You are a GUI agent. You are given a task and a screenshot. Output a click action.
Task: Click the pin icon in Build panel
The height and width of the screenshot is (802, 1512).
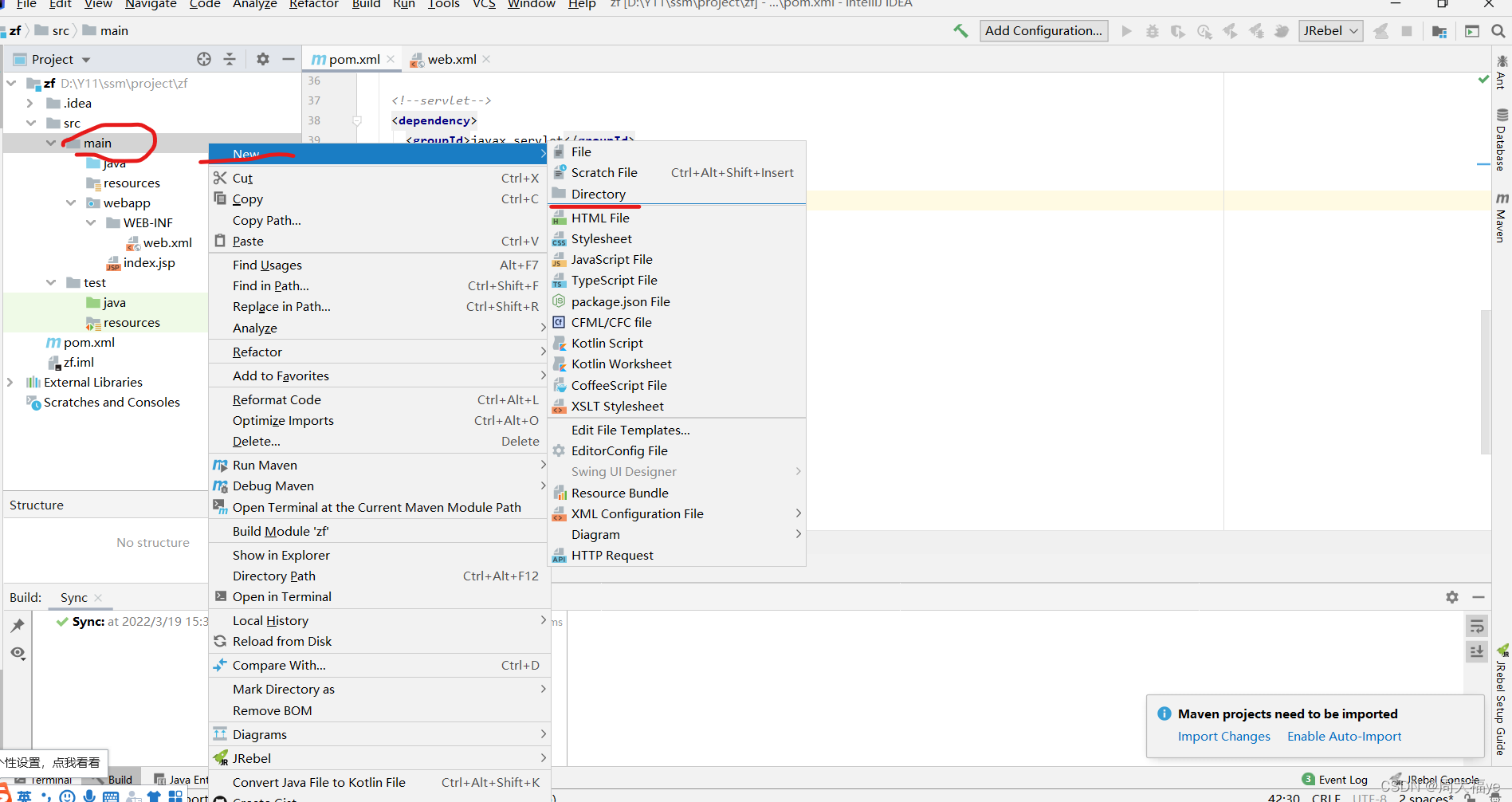tap(18, 626)
